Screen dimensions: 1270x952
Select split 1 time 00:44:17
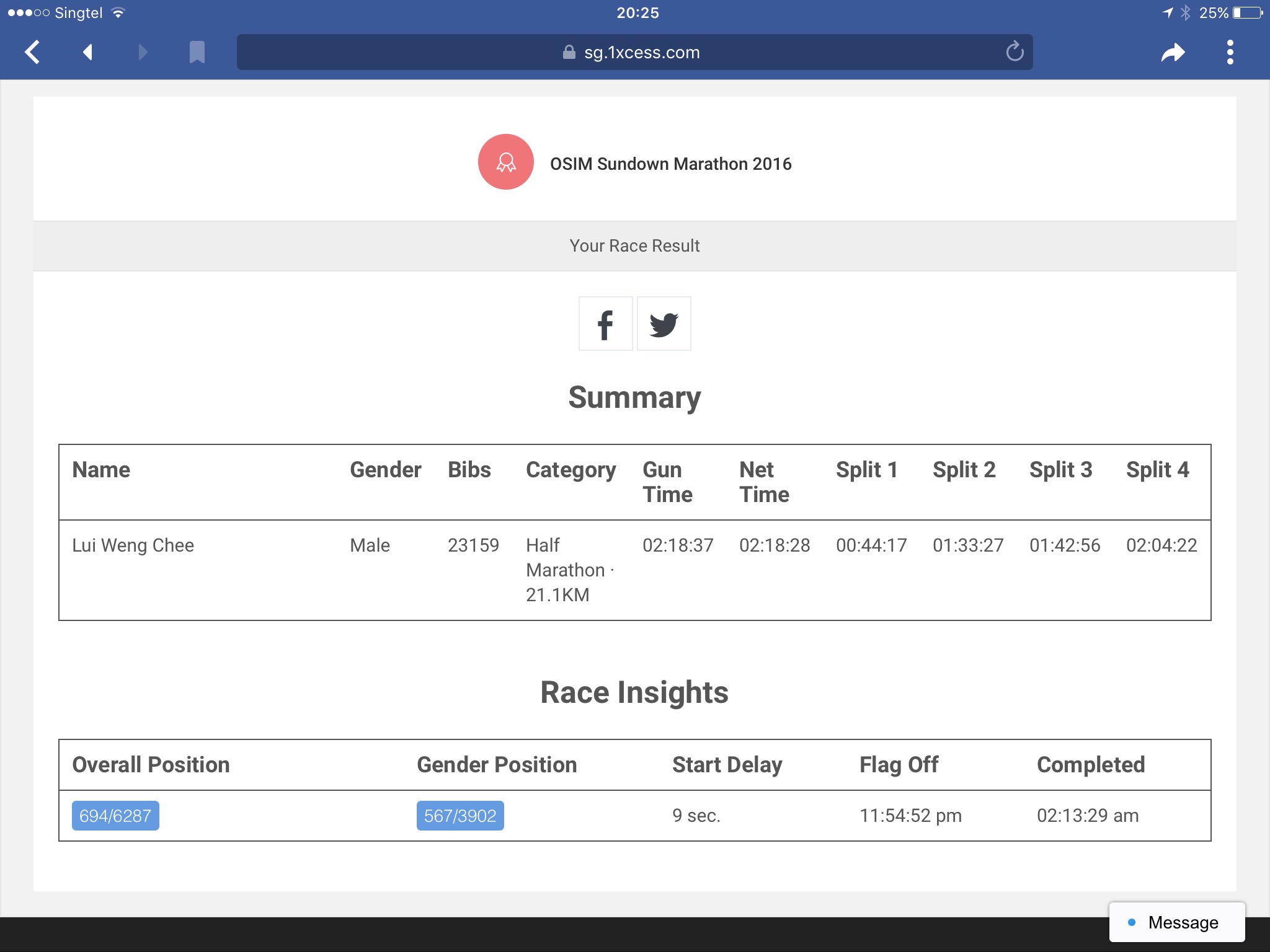click(871, 545)
